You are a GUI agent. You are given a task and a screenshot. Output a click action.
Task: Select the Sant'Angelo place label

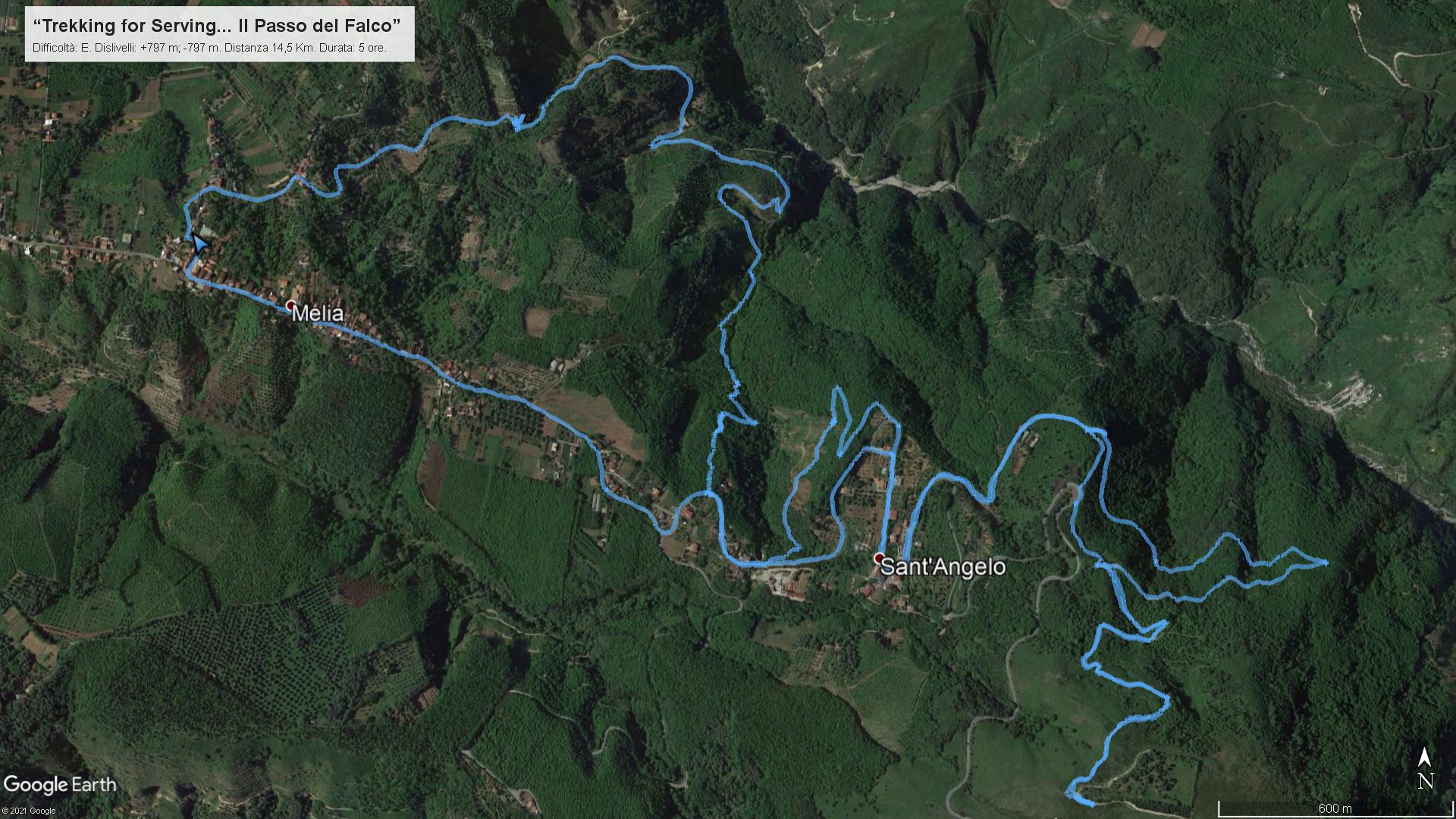pos(943,567)
